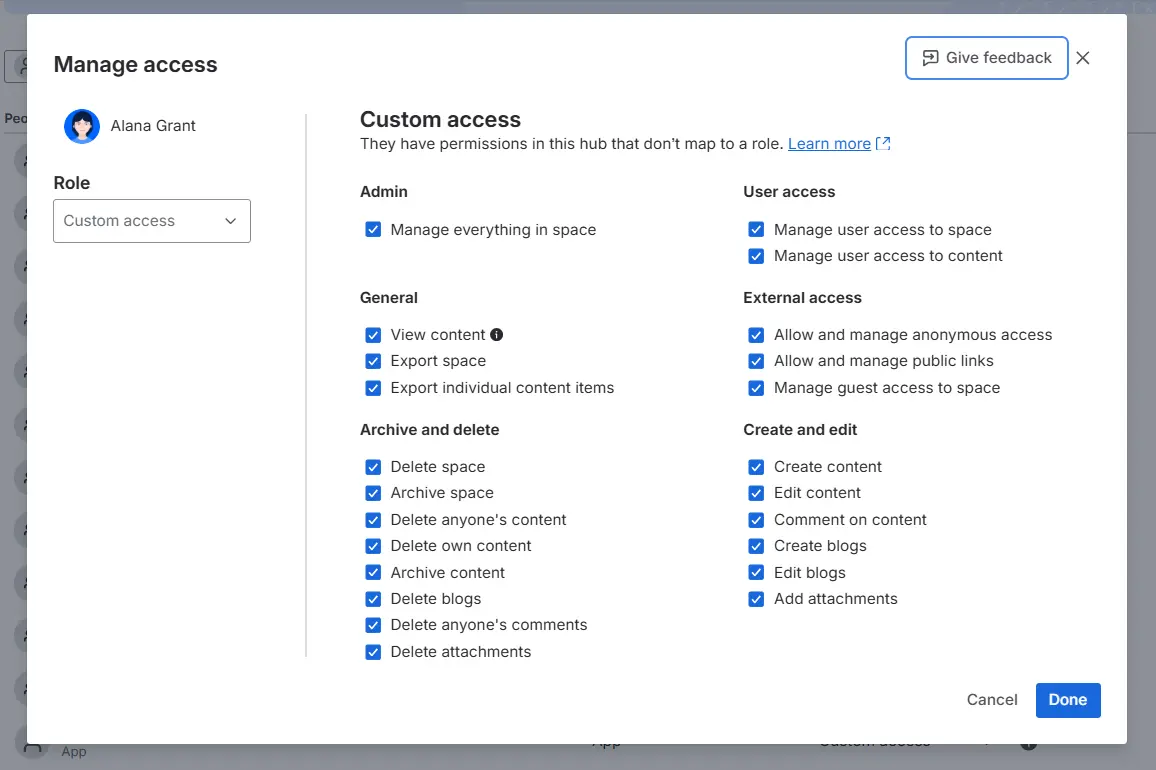Click Alana Grant's avatar image
This screenshot has width=1156, height=770.
point(82,126)
